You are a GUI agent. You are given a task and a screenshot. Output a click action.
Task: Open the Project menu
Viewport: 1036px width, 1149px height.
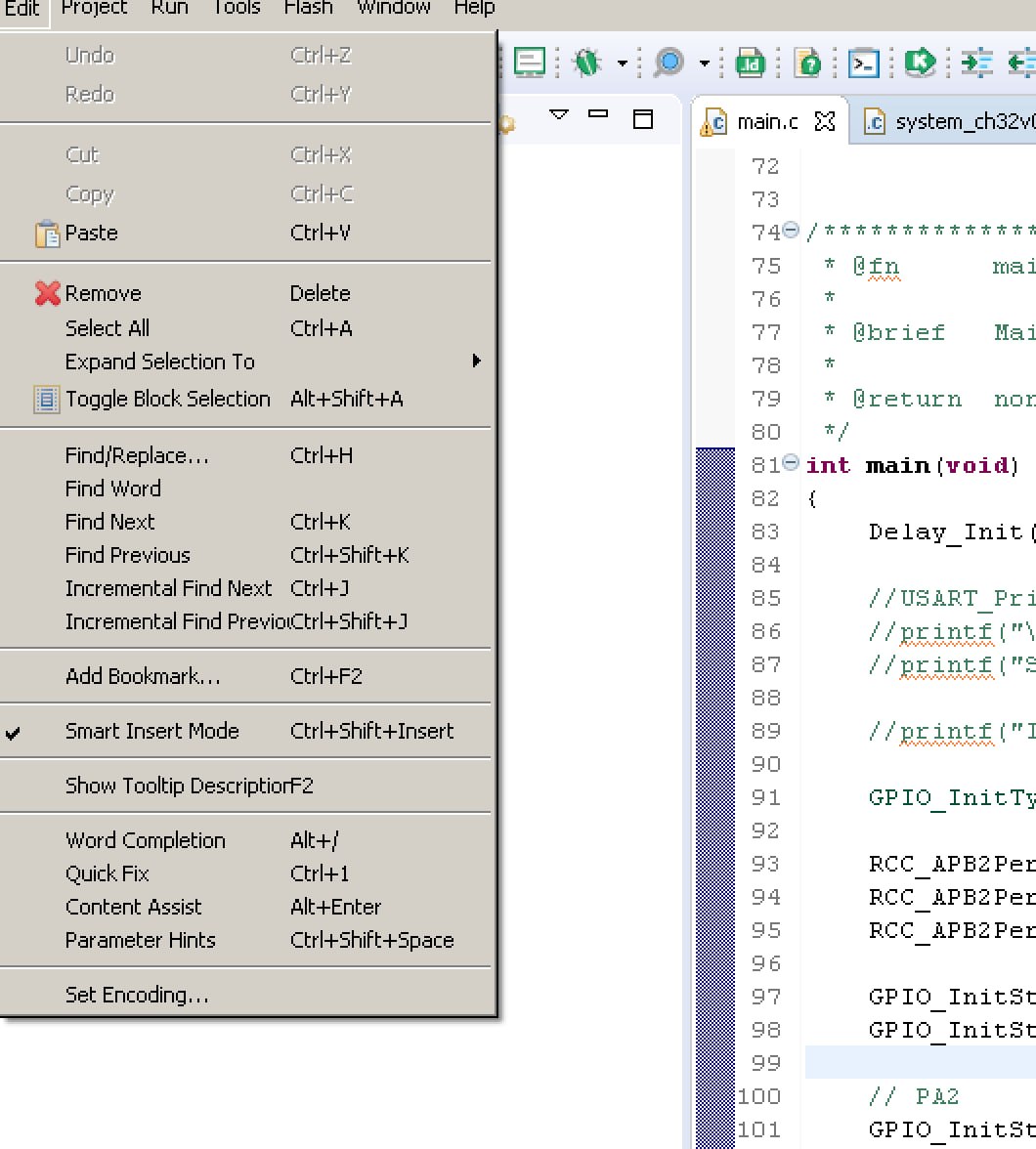(94, 8)
